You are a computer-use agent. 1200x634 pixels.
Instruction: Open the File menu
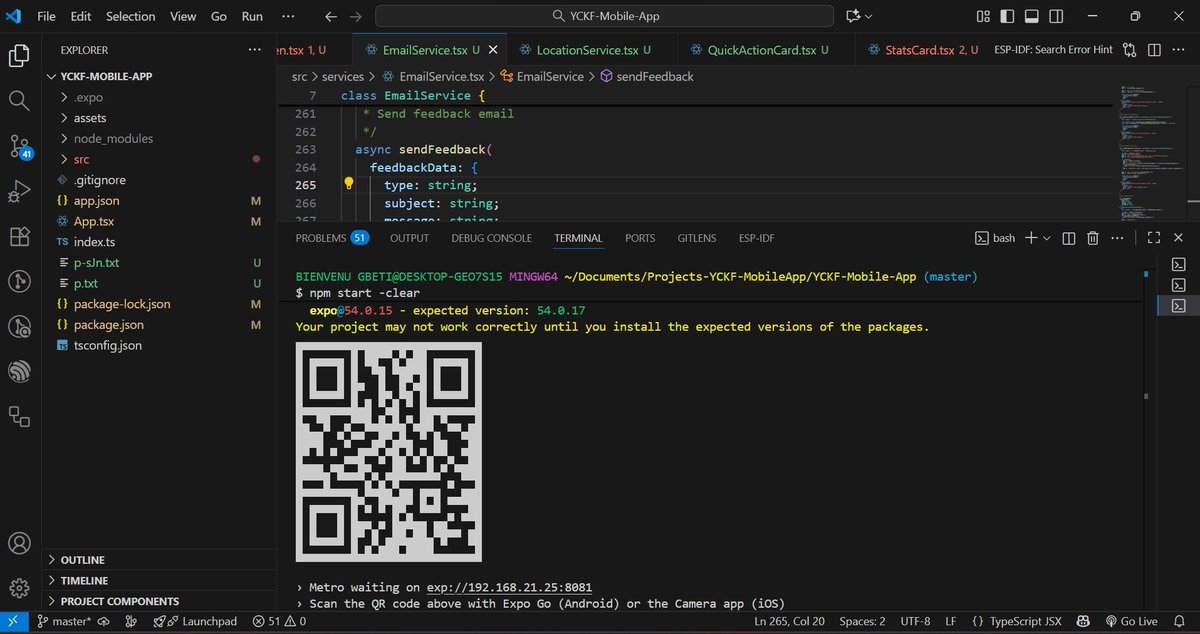[x=46, y=16]
